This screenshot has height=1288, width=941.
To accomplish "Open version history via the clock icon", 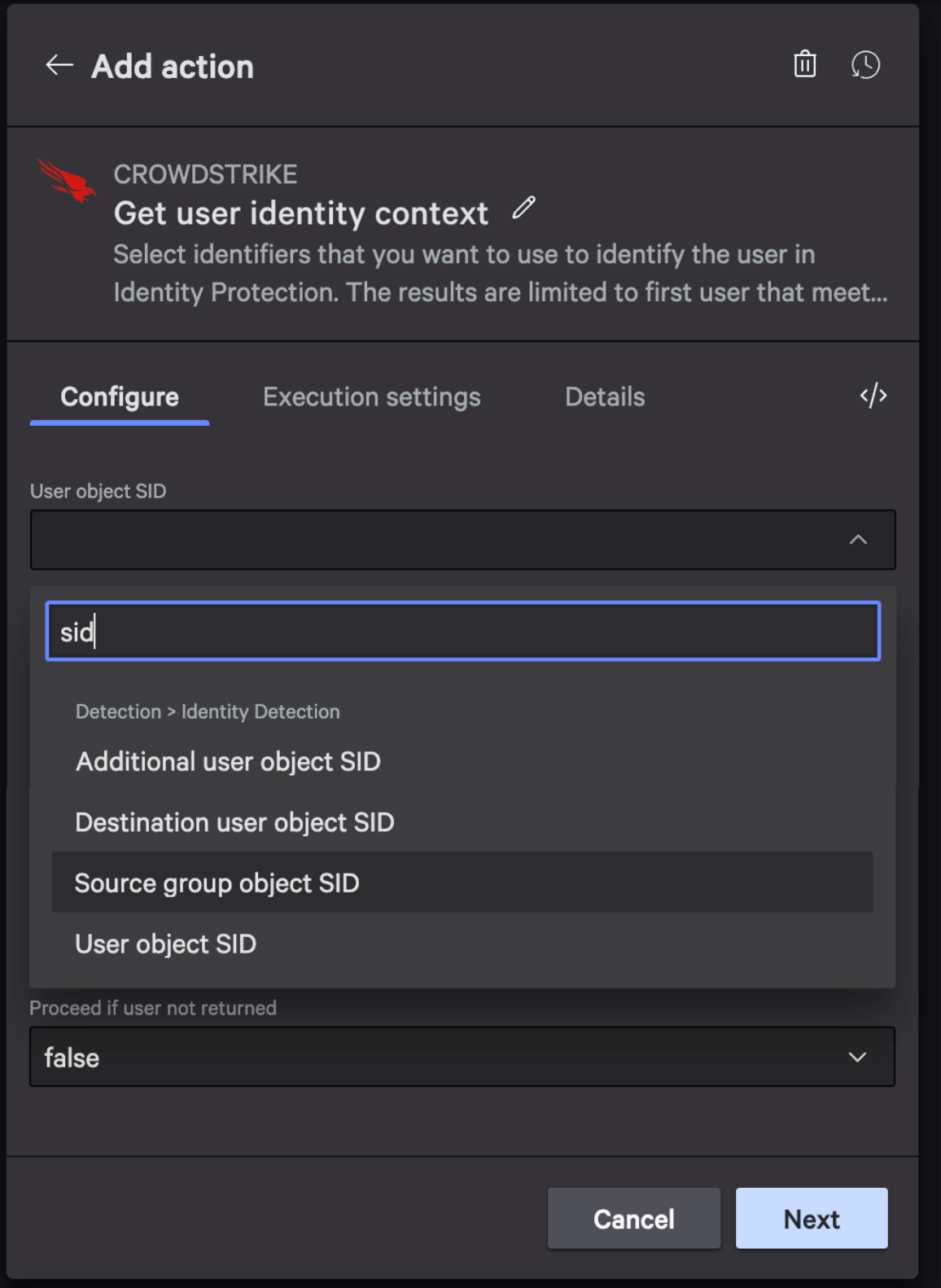I will point(865,64).
